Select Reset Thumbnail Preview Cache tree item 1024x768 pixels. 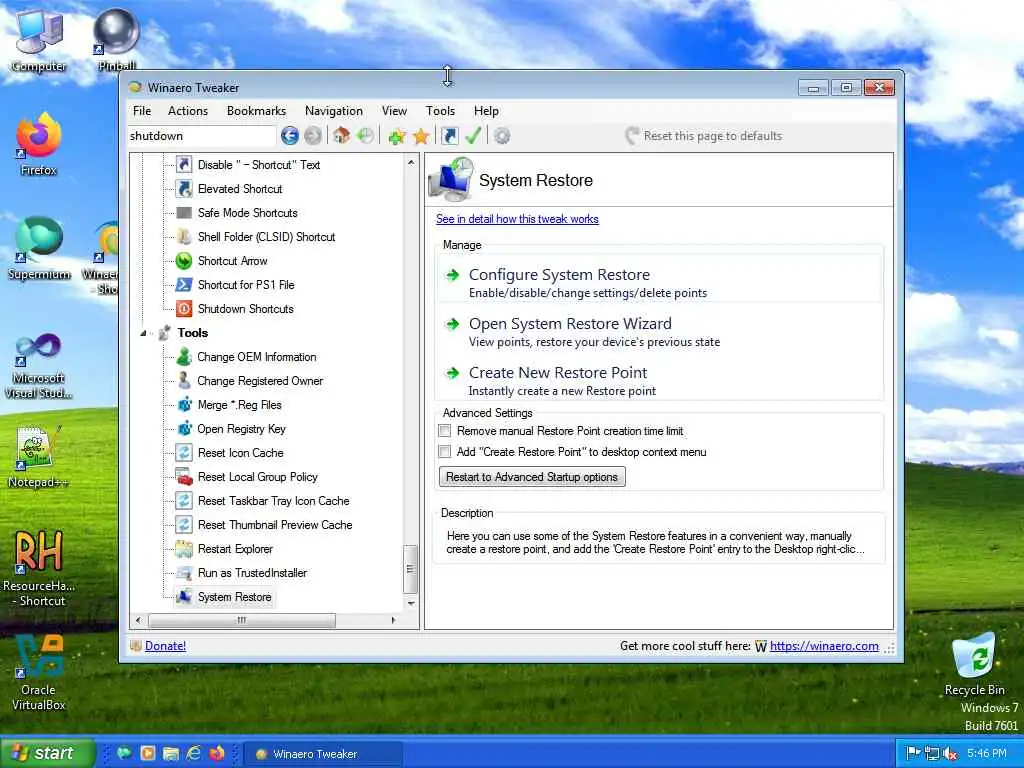[x=275, y=525]
